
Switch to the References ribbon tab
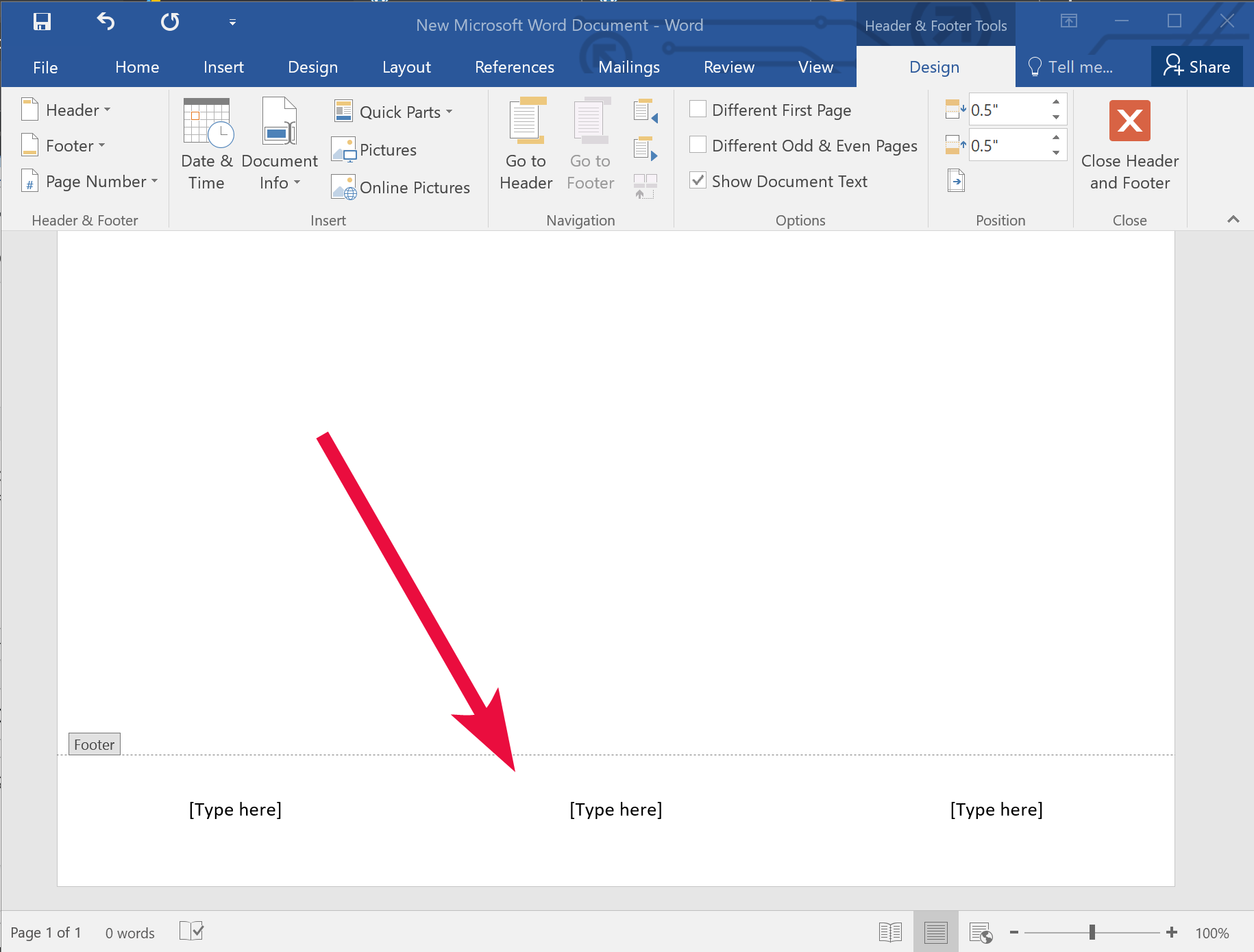click(514, 66)
